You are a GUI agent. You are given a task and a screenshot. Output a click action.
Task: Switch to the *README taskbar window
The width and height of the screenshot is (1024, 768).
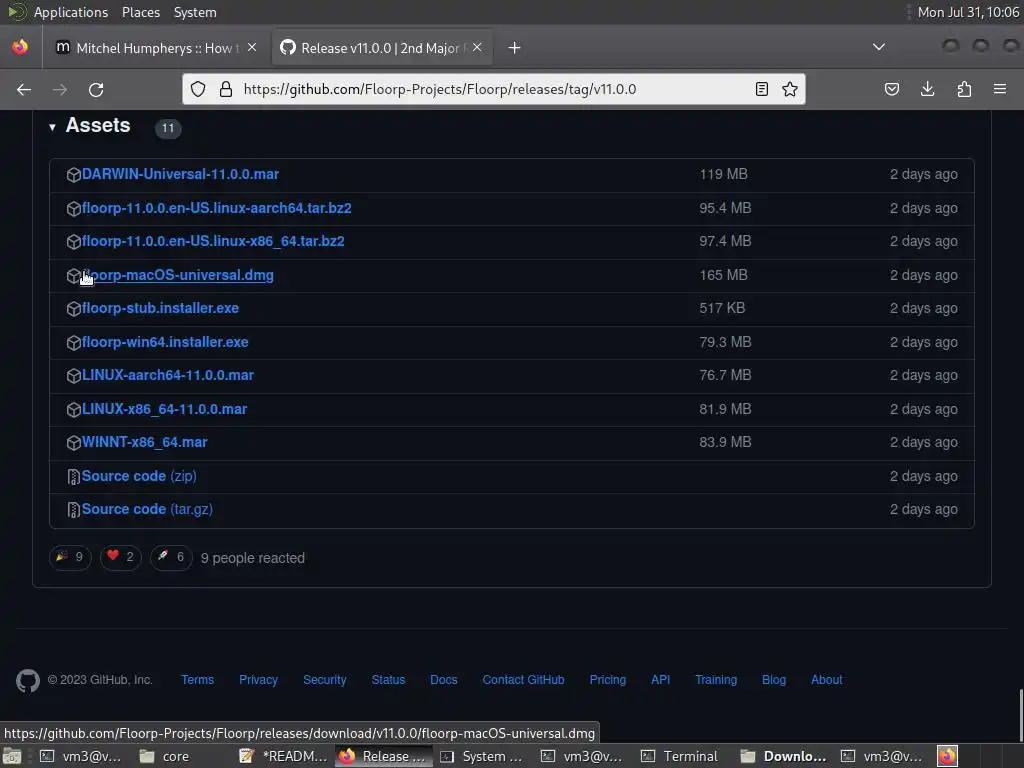pos(284,756)
